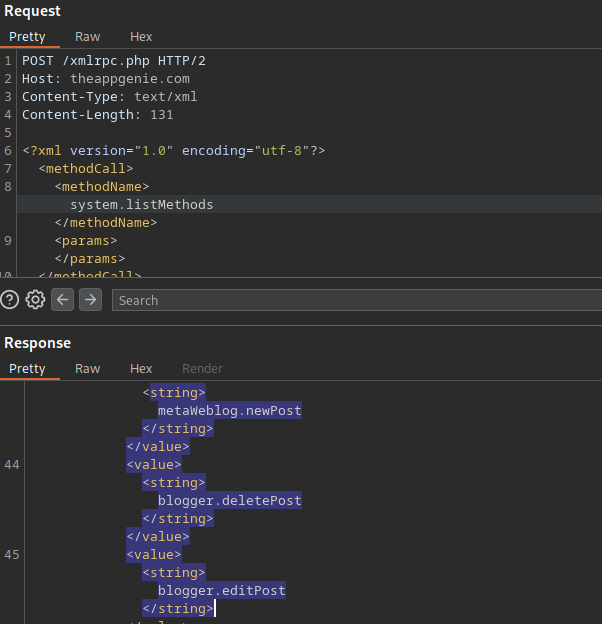602x624 pixels.
Task: Click metaWeblog.newPost in the response
Action: coord(230,410)
